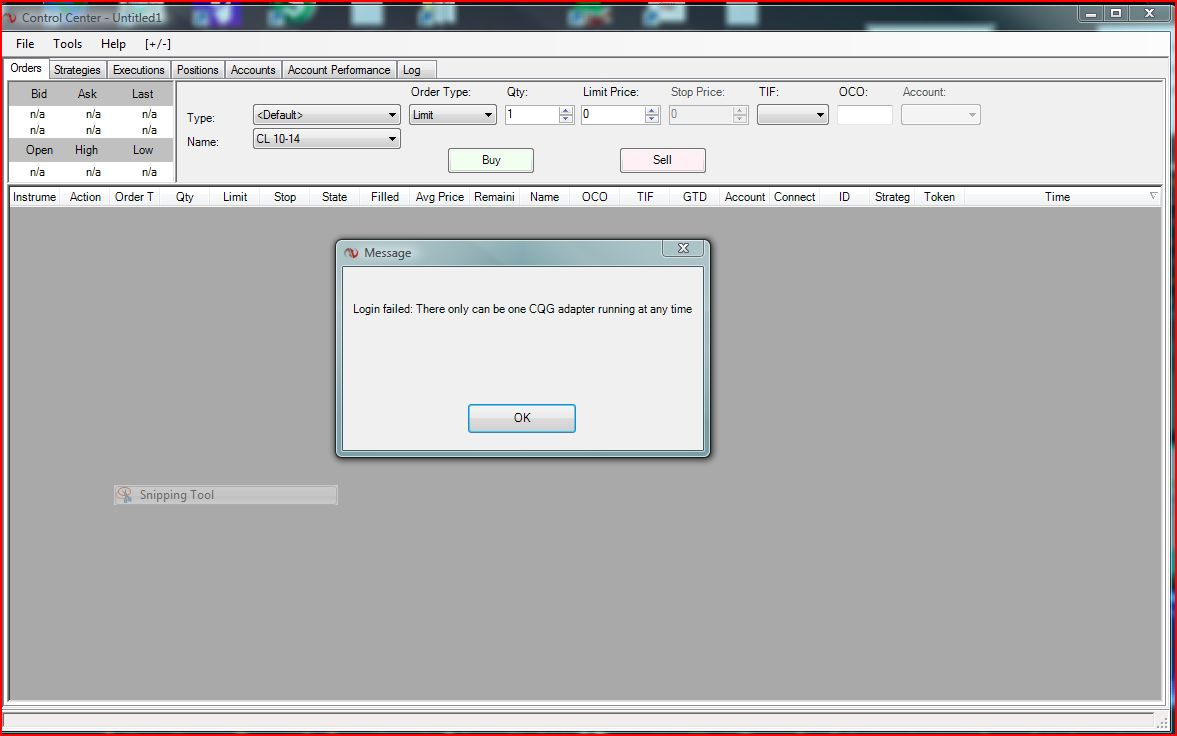Viewport: 1177px width, 736px height.
Task: Increase Limit Price with up arrow
Action: [652, 110]
